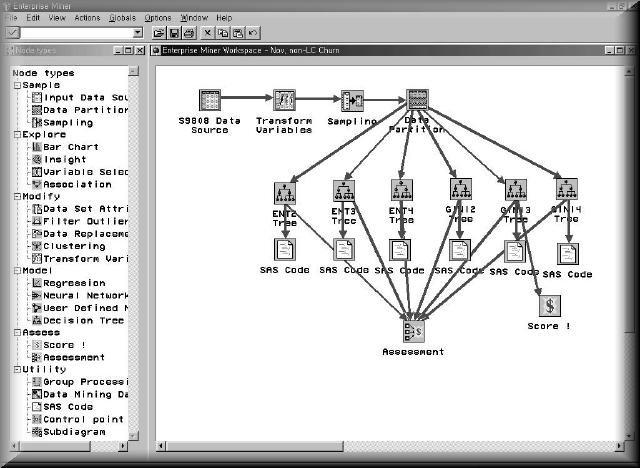Image resolution: width=640 pixels, height=468 pixels.
Task: Click the Paste toolbar icon
Action: [x=238, y=33]
